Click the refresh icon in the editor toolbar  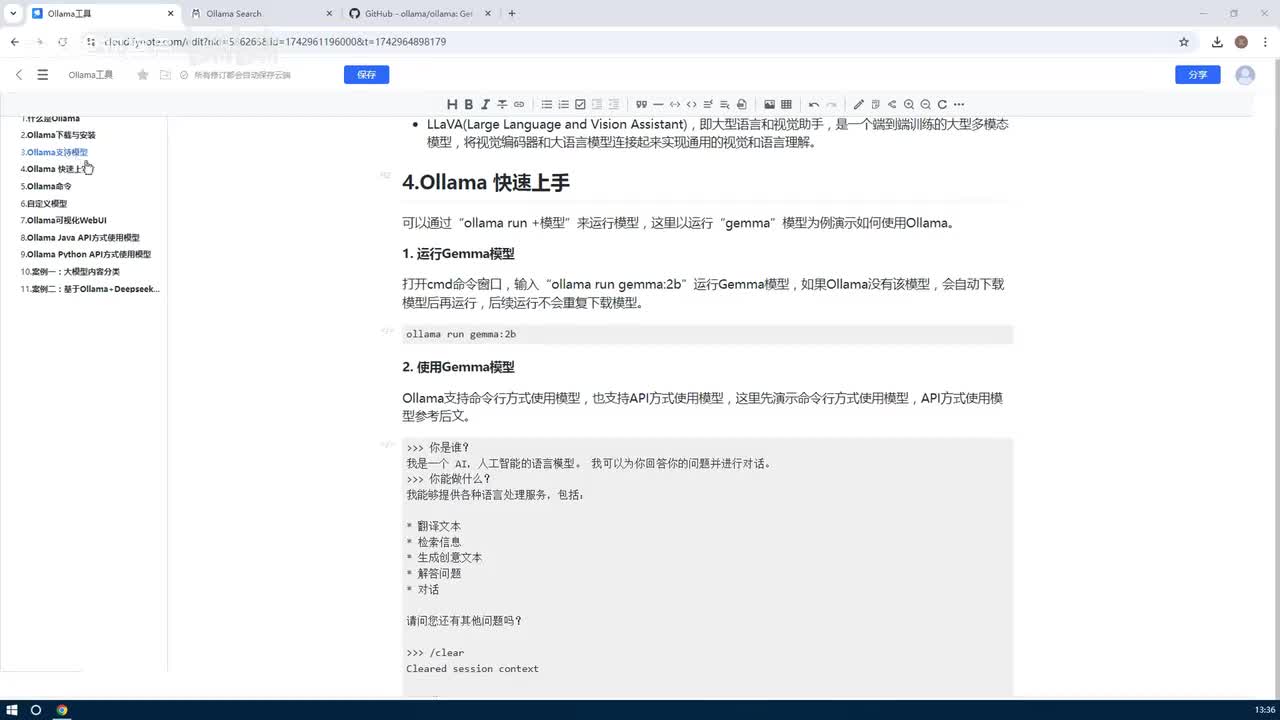tap(942, 104)
